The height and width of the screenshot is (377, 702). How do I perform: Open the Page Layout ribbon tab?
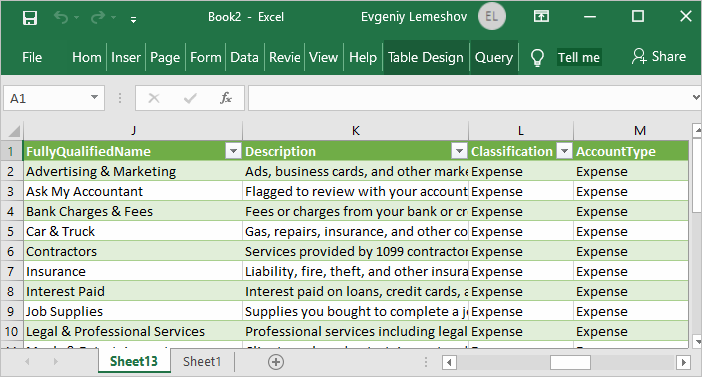coord(165,57)
